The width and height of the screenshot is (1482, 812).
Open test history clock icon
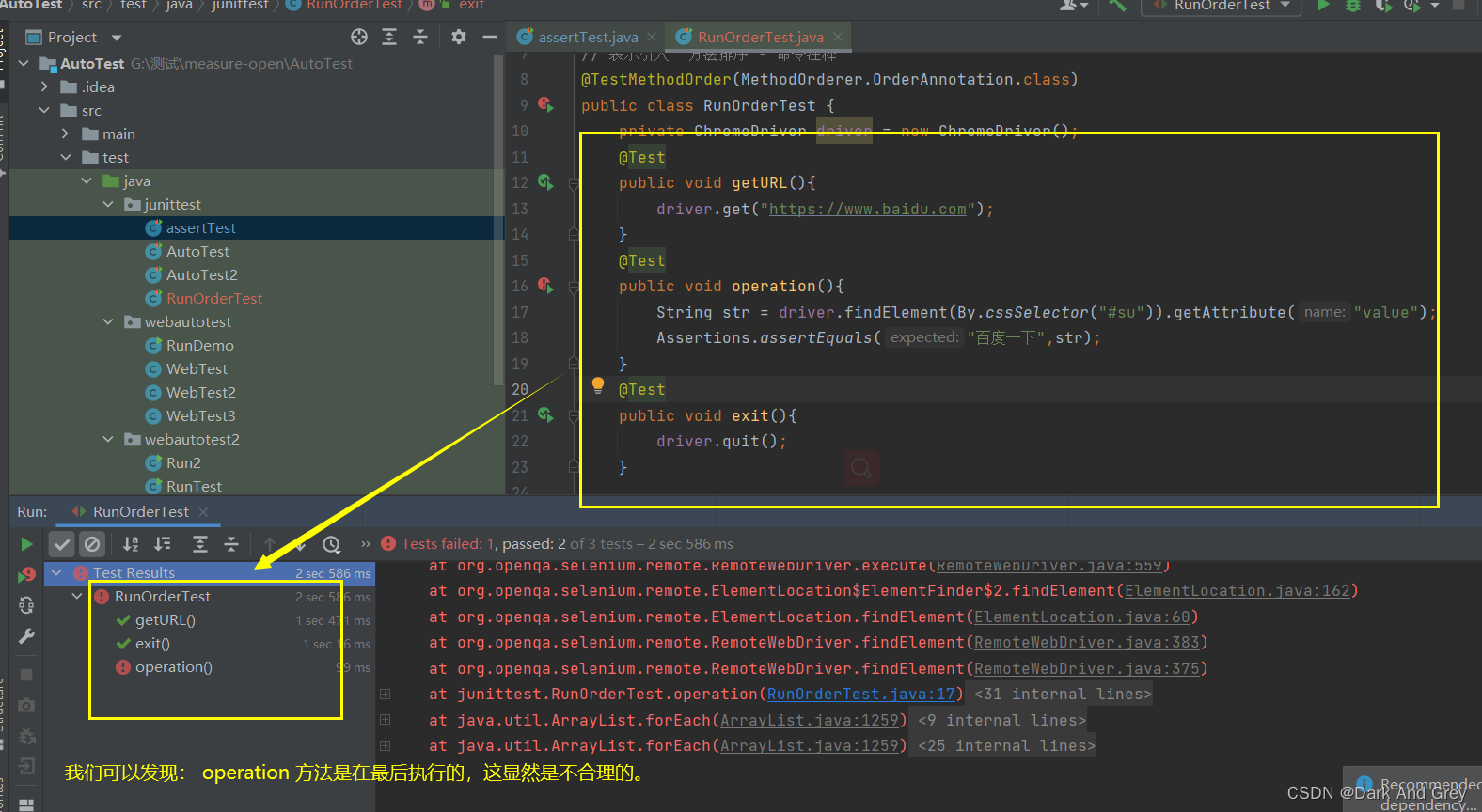click(331, 544)
